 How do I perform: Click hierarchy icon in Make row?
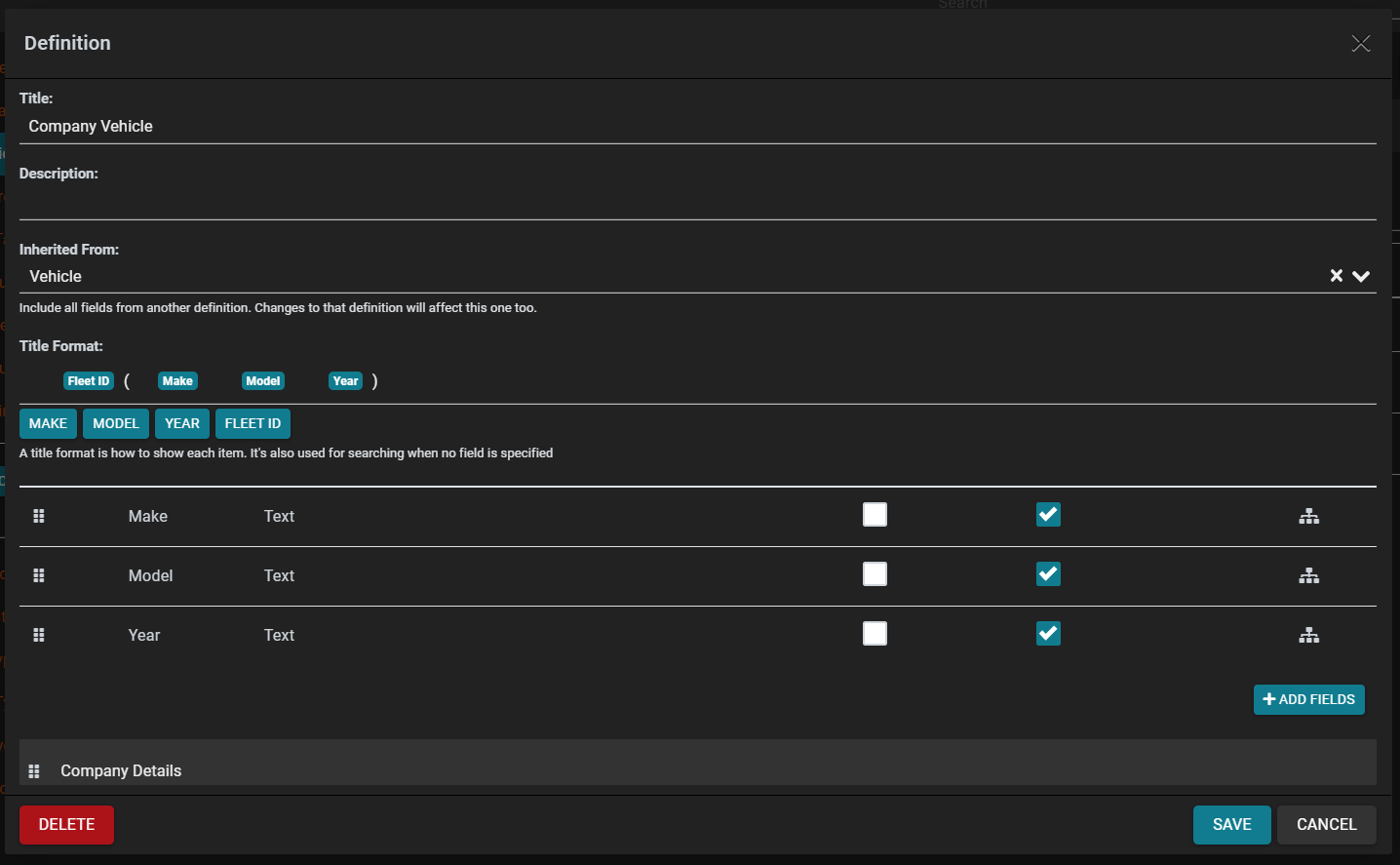pyautogui.click(x=1308, y=516)
